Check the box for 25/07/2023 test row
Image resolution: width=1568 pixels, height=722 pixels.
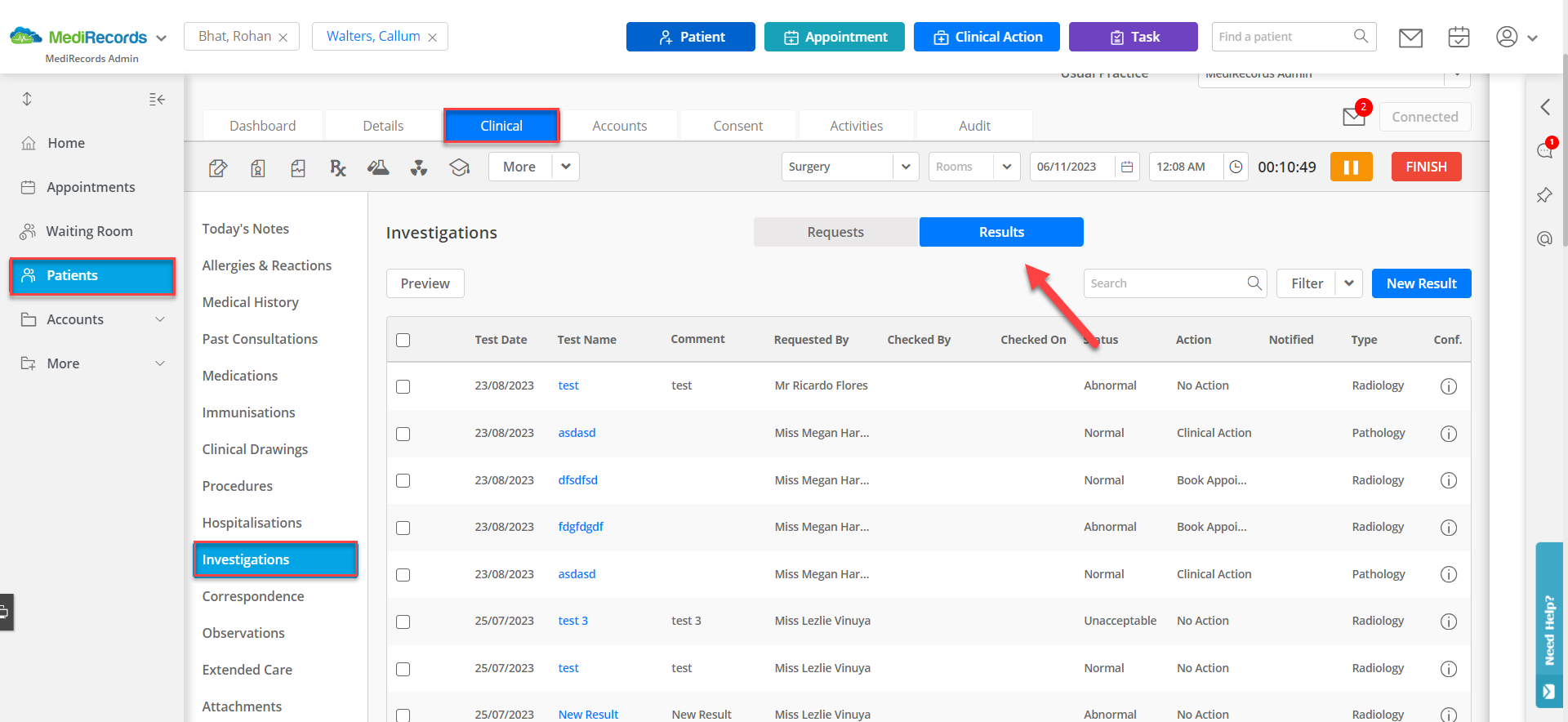403,669
